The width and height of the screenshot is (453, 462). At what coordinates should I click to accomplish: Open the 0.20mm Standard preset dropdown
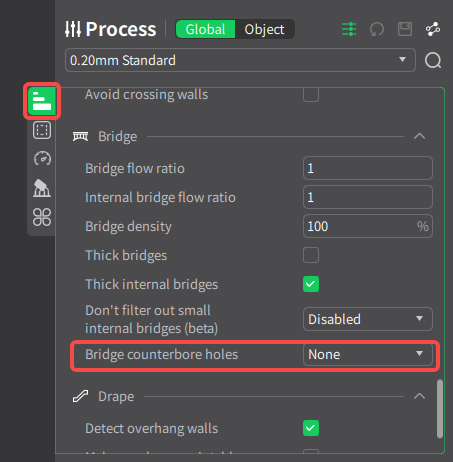(x=240, y=60)
